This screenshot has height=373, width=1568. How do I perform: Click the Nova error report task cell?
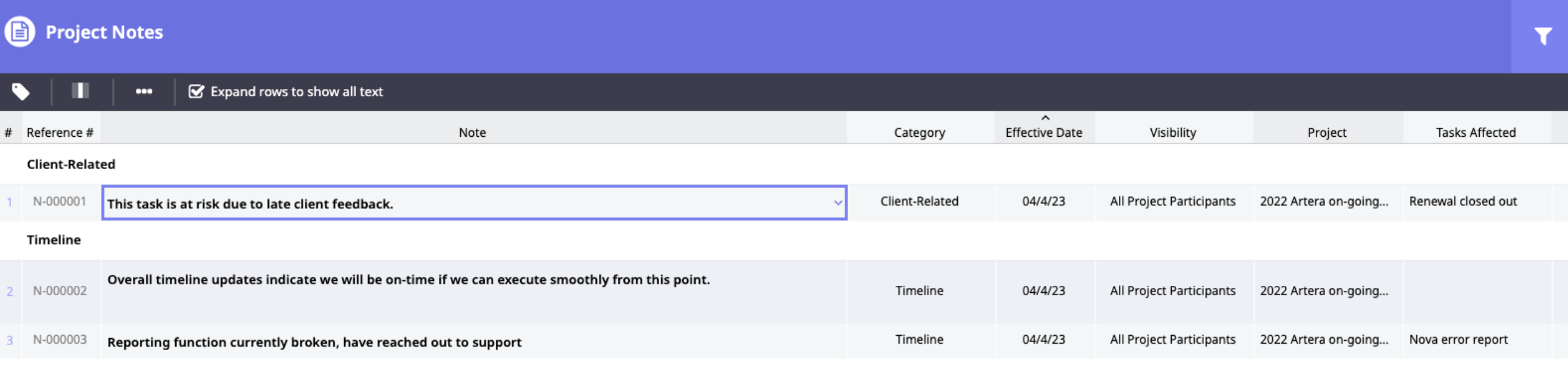pos(1458,339)
